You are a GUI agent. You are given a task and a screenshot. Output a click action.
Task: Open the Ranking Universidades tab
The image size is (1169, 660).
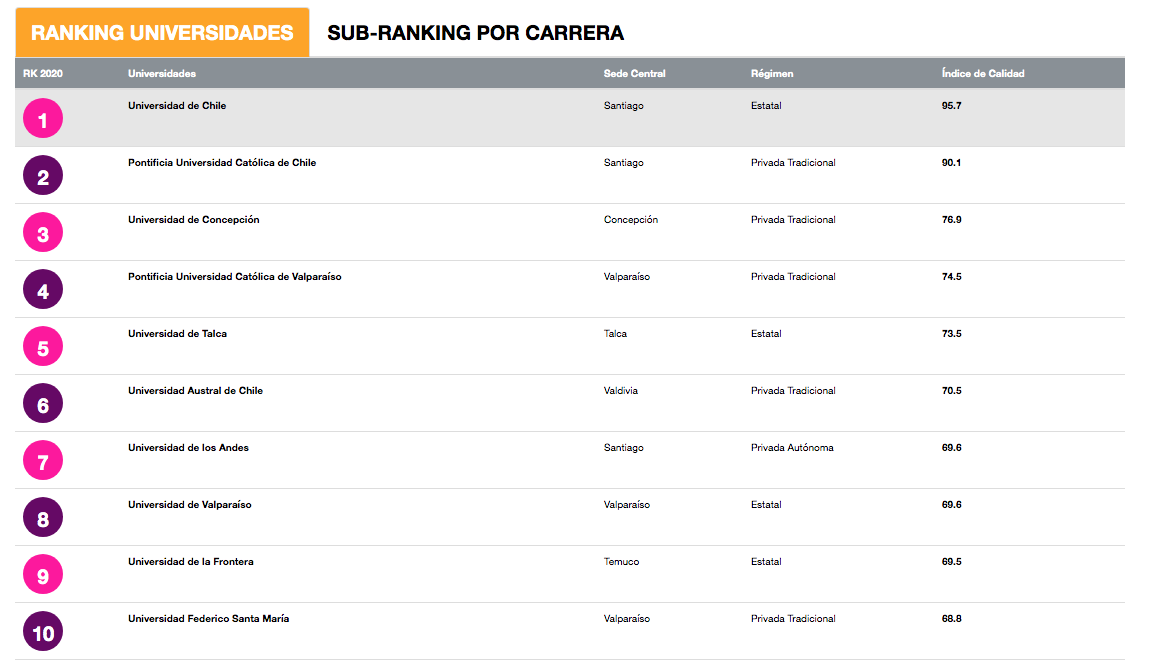coord(162,33)
